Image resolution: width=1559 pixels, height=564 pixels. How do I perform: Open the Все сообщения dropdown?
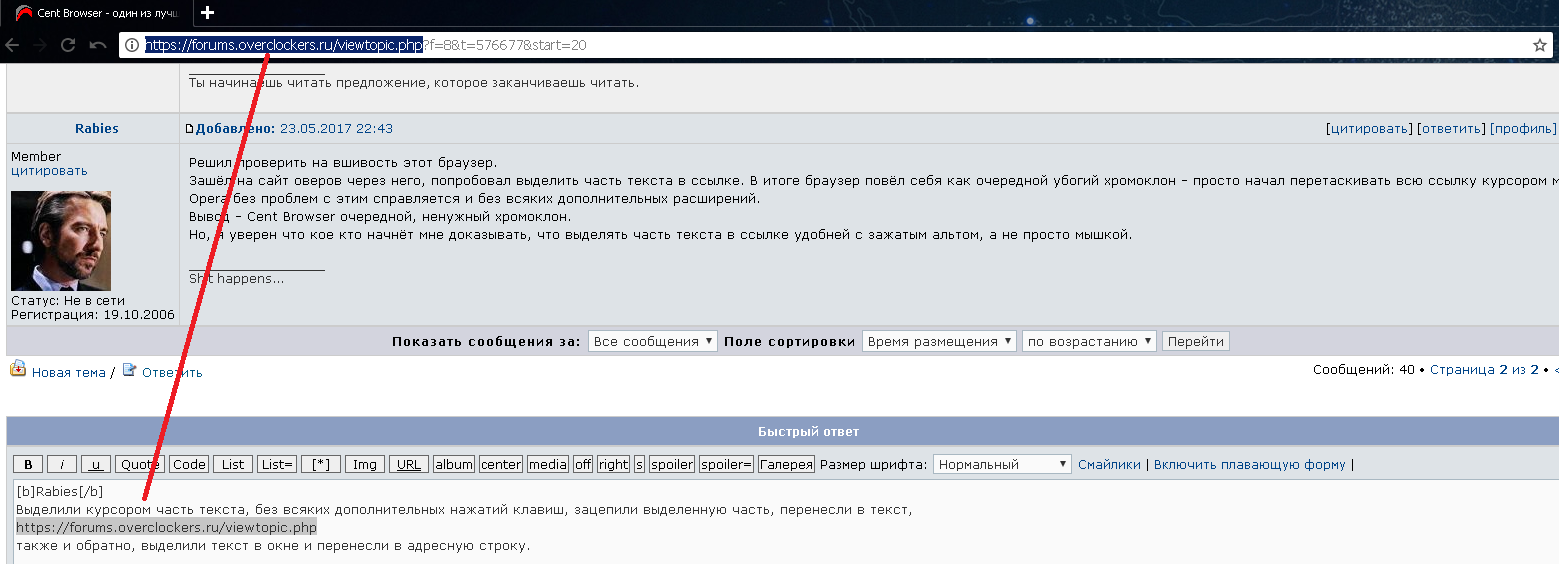click(x=653, y=341)
